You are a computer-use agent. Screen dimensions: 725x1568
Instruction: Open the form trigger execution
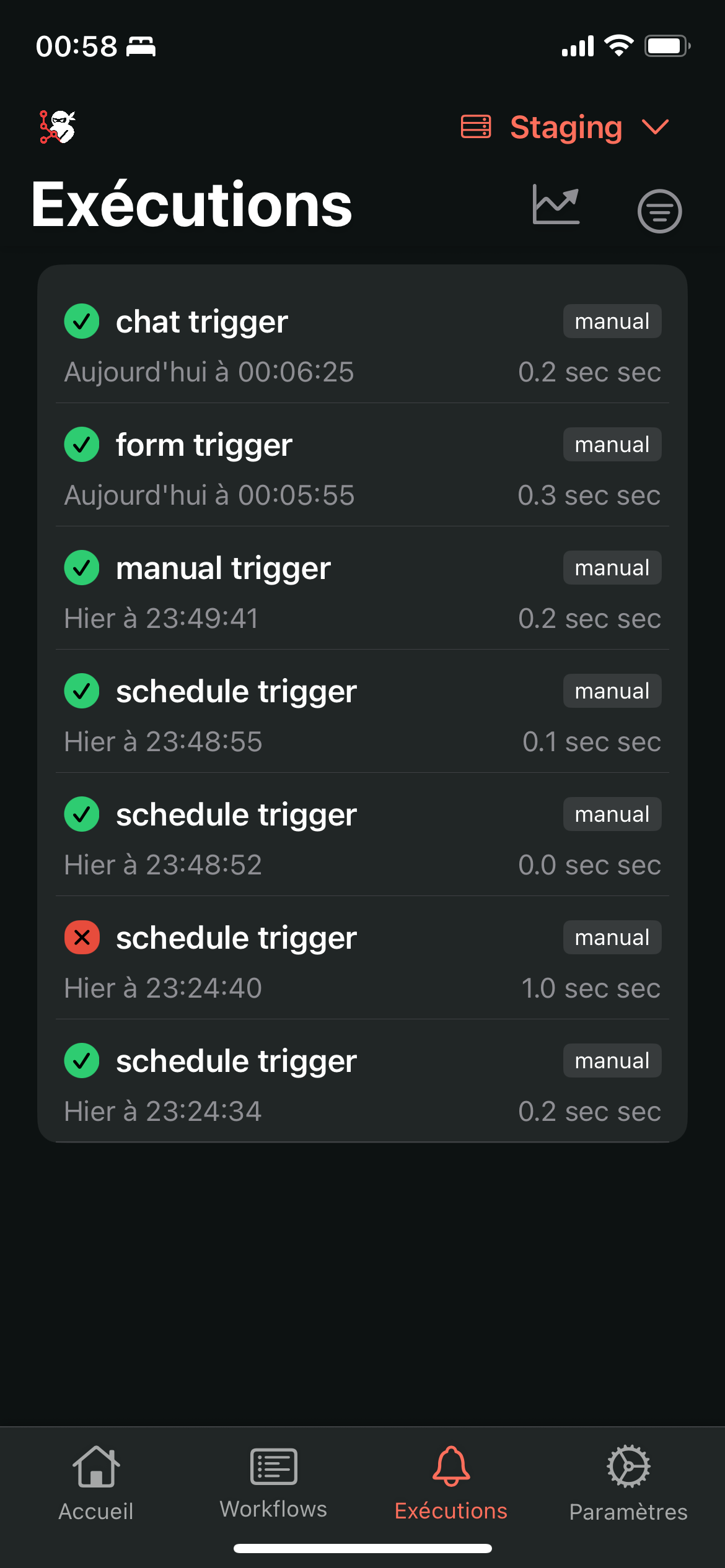[362, 465]
